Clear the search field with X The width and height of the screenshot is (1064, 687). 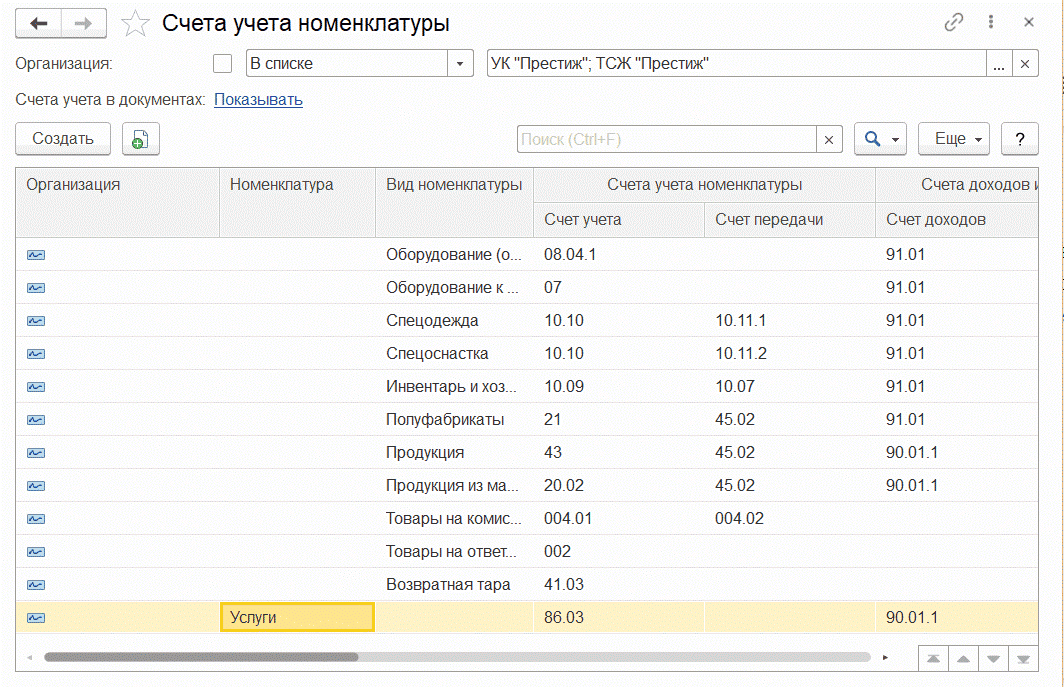[x=828, y=140]
